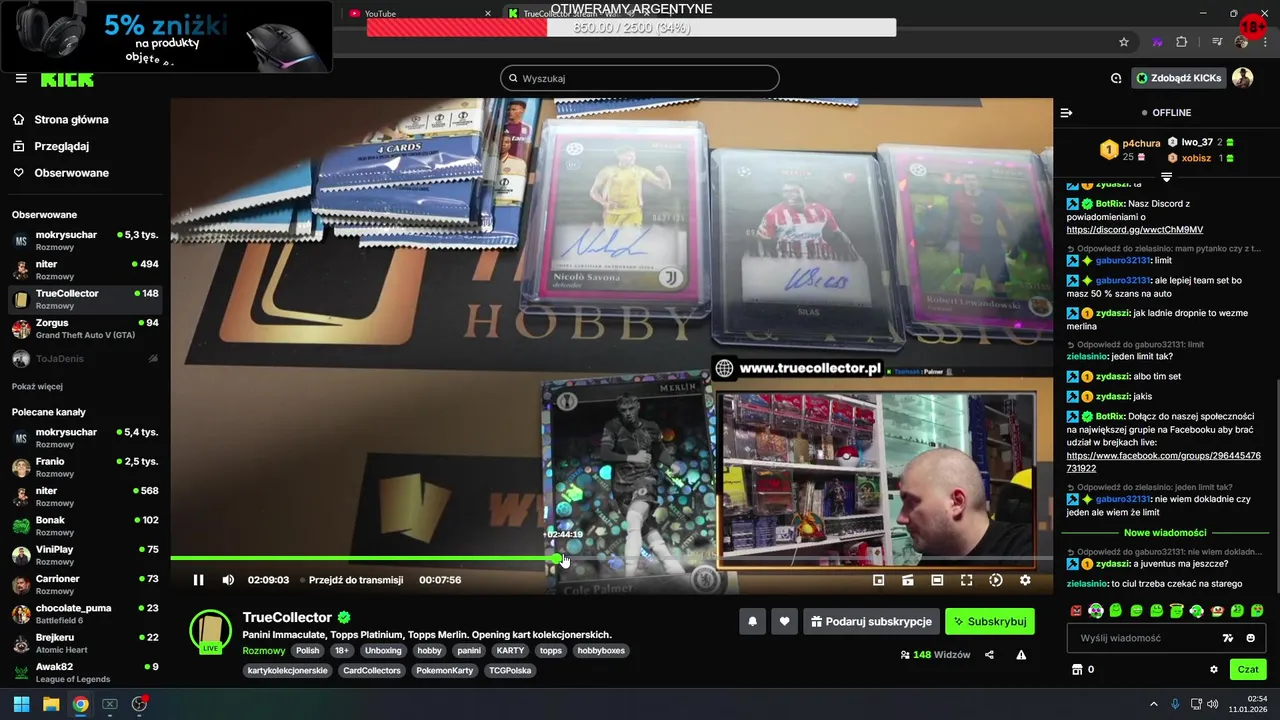Insert the red angry face emote

pos(1076,610)
